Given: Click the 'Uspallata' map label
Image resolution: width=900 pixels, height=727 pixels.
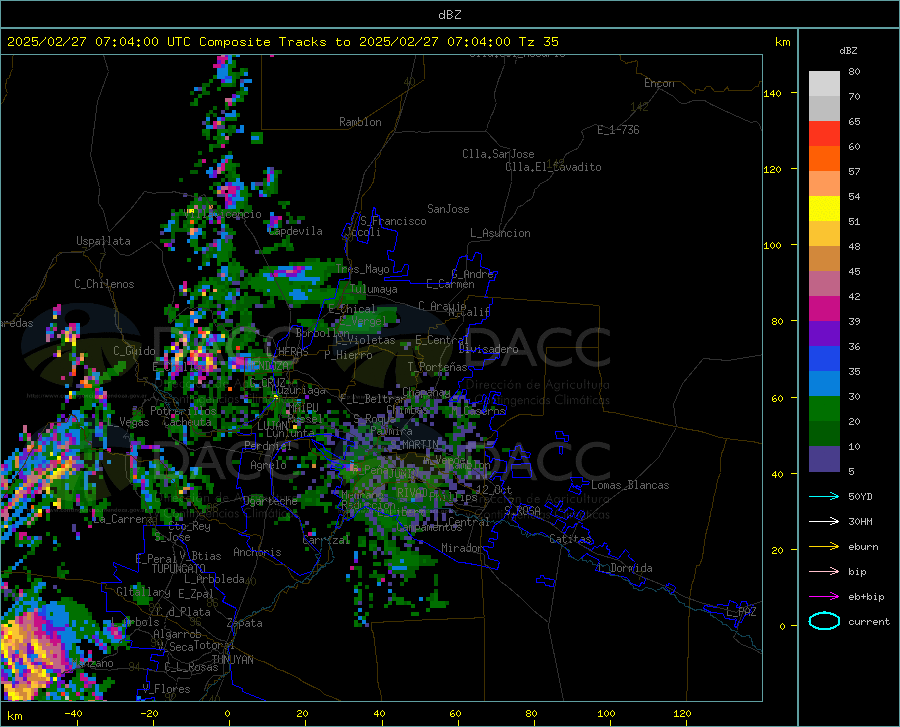Looking at the screenshot, I should 103,242.
